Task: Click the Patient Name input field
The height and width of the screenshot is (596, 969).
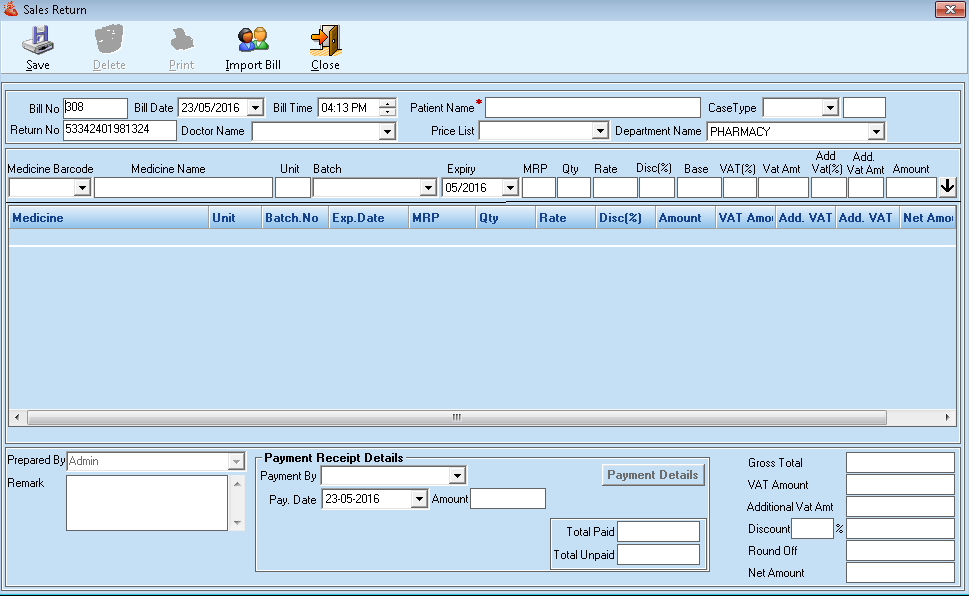Action: [x=592, y=108]
